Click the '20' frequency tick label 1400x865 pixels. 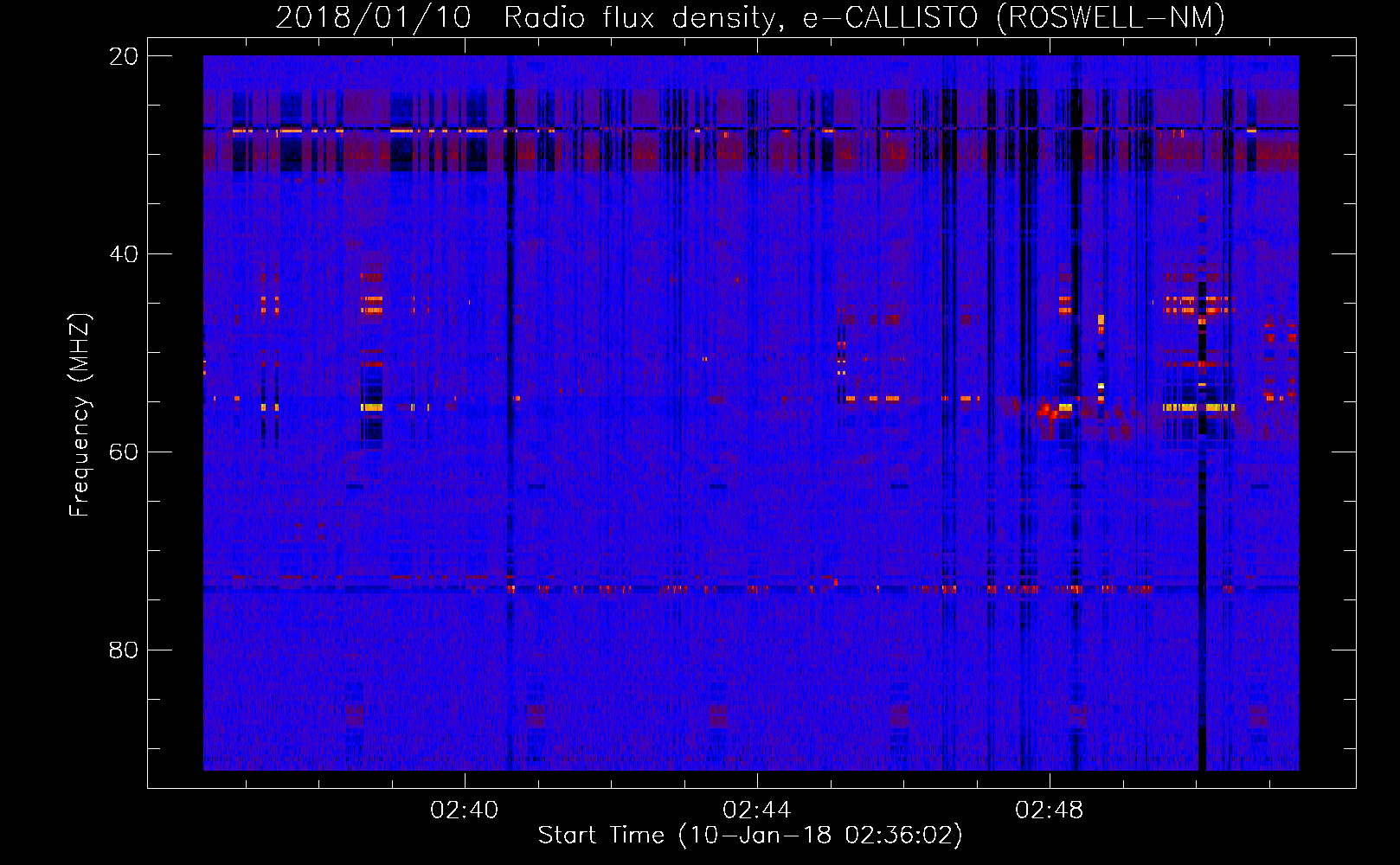point(124,56)
